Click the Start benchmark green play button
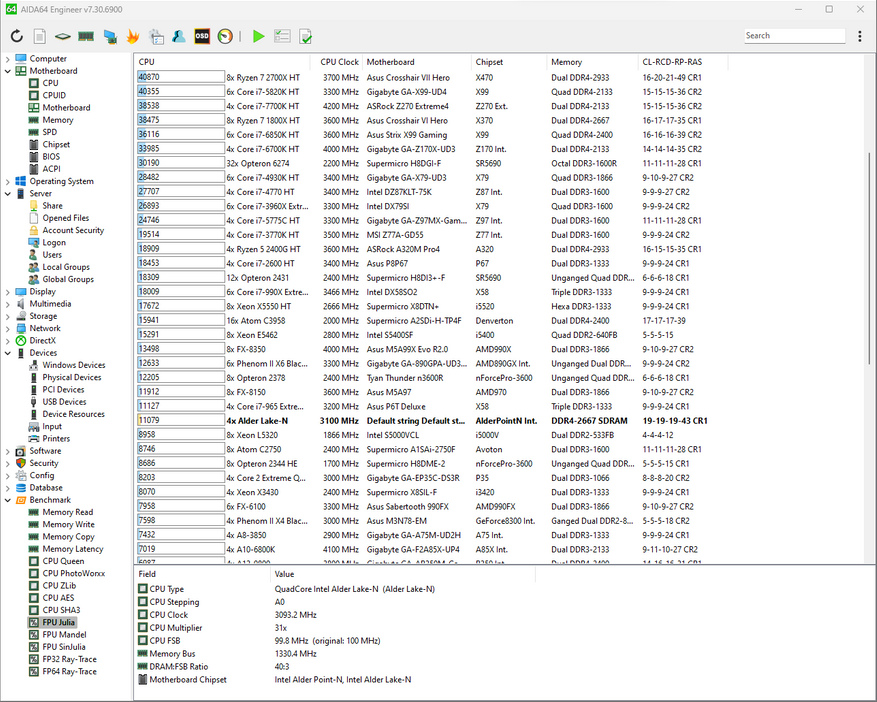The width and height of the screenshot is (877, 702). pyautogui.click(x=258, y=36)
